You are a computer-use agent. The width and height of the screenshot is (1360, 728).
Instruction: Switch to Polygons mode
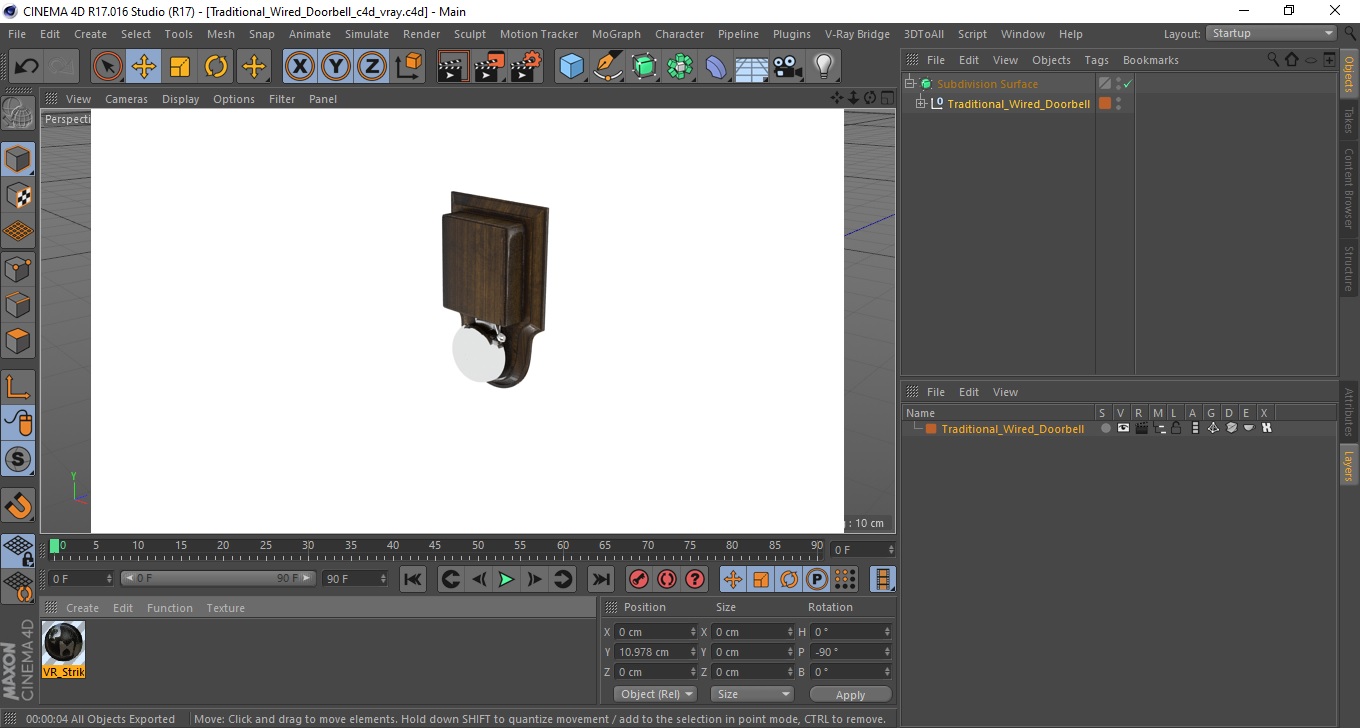(x=18, y=341)
